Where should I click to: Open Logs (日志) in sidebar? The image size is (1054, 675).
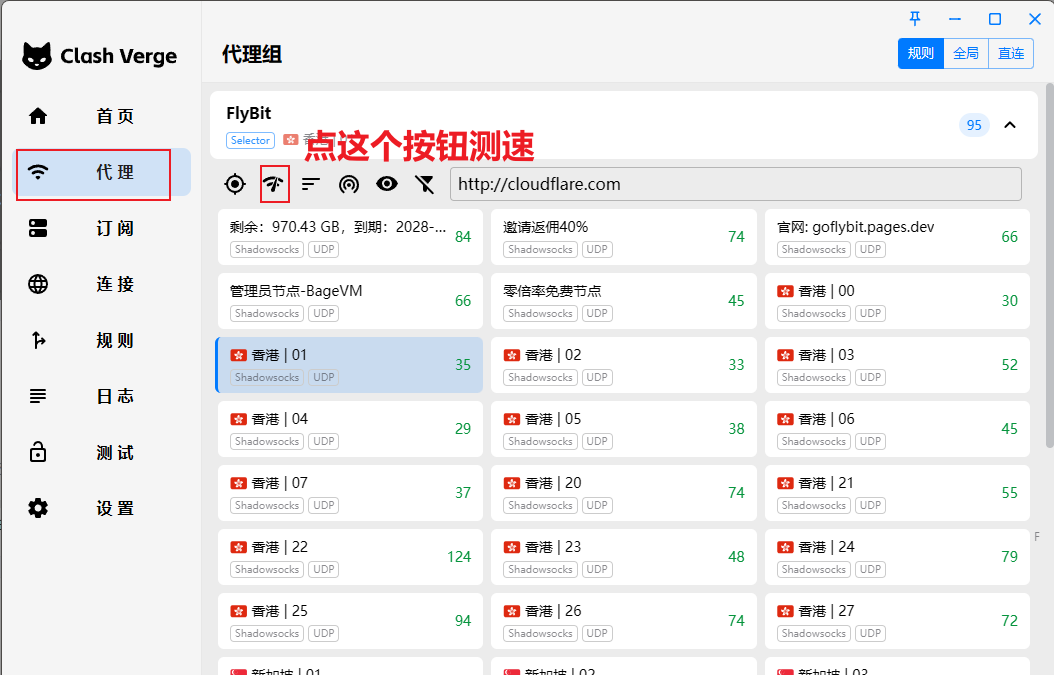[x=102, y=396]
